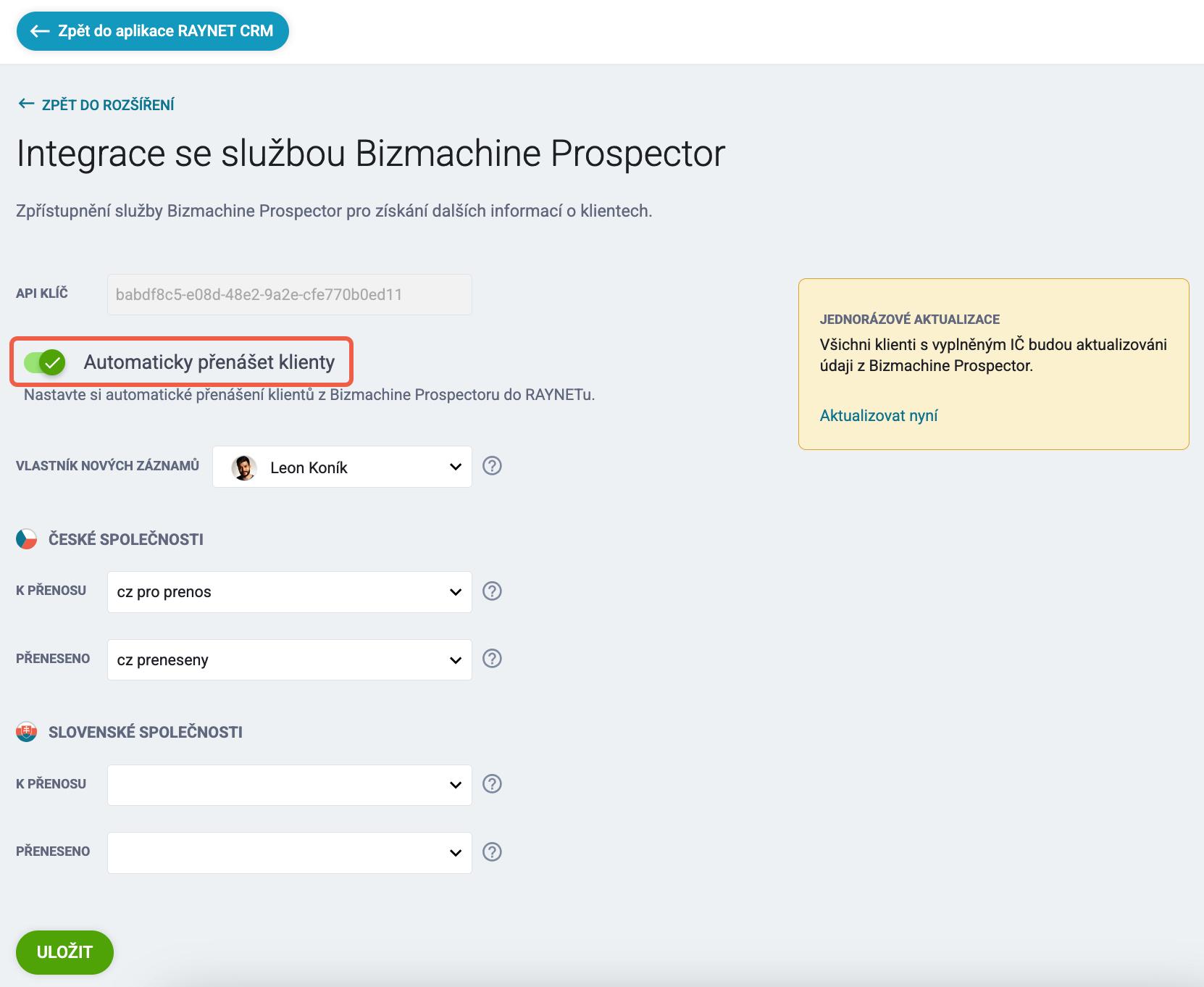Open the Slovak 'K přenosu' dropdown
Image resolution: width=1204 pixels, height=987 pixels.
pyautogui.click(x=290, y=785)
